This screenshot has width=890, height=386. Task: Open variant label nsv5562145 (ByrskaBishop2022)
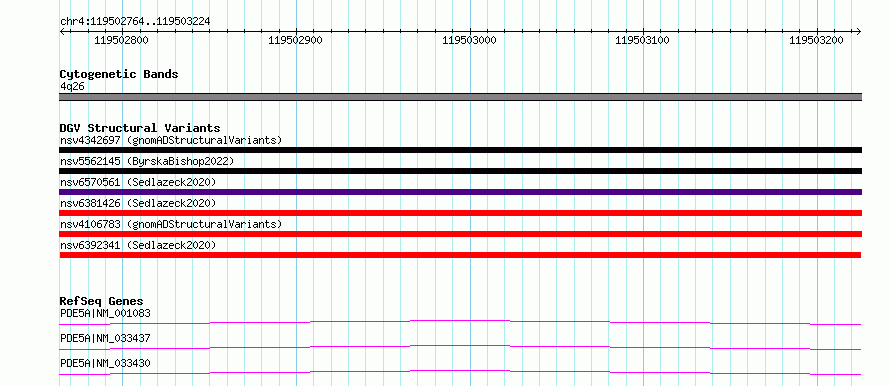147,161
